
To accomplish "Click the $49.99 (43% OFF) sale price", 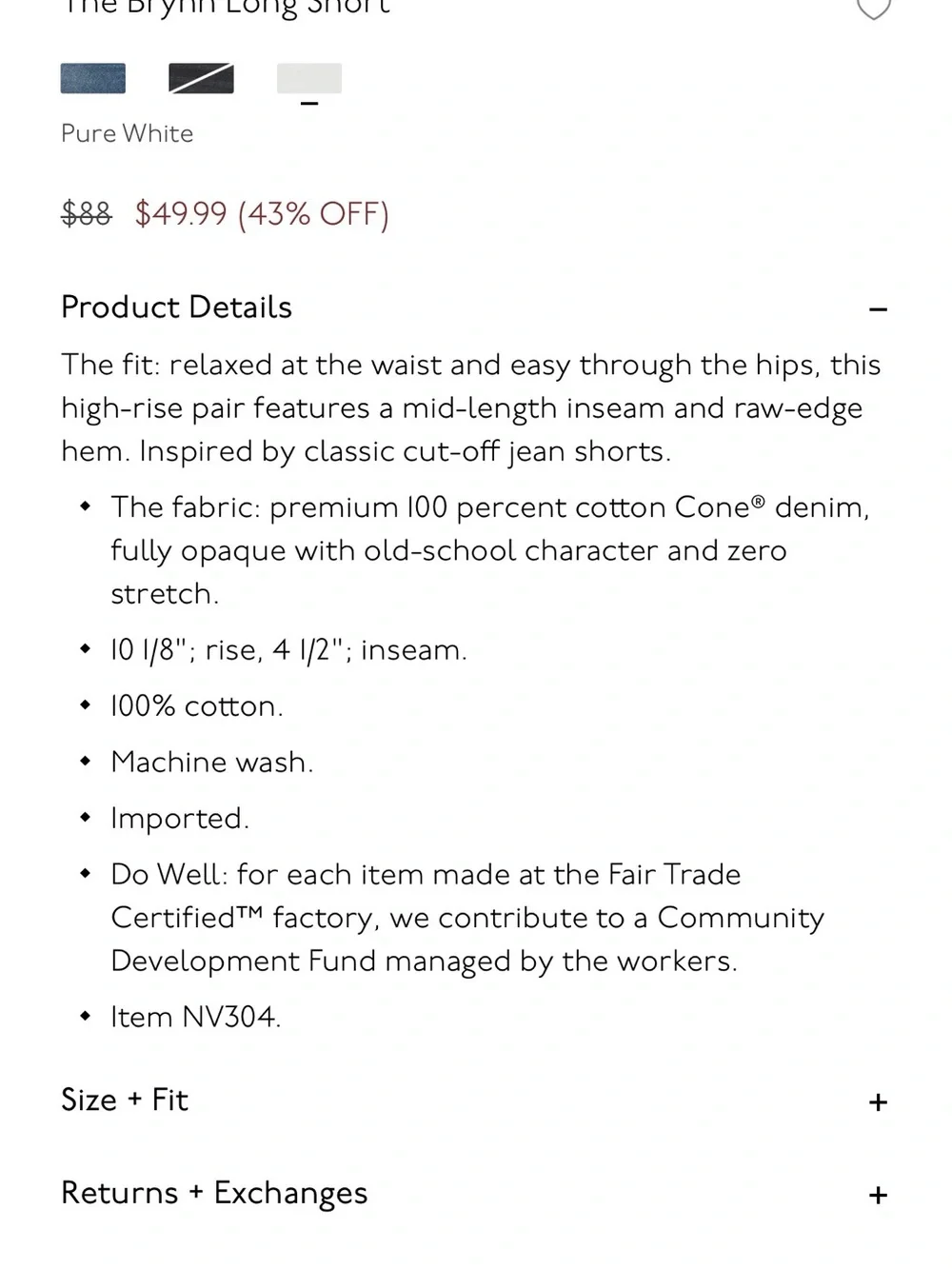I will coord(262,213).
